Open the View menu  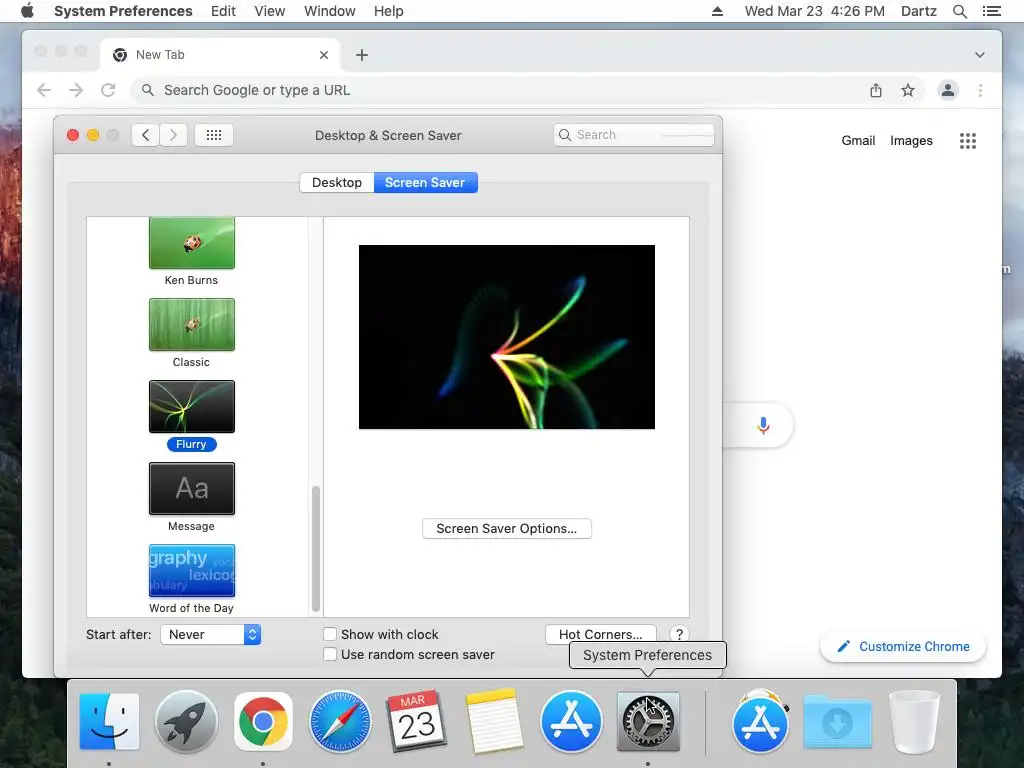(270, 11)
